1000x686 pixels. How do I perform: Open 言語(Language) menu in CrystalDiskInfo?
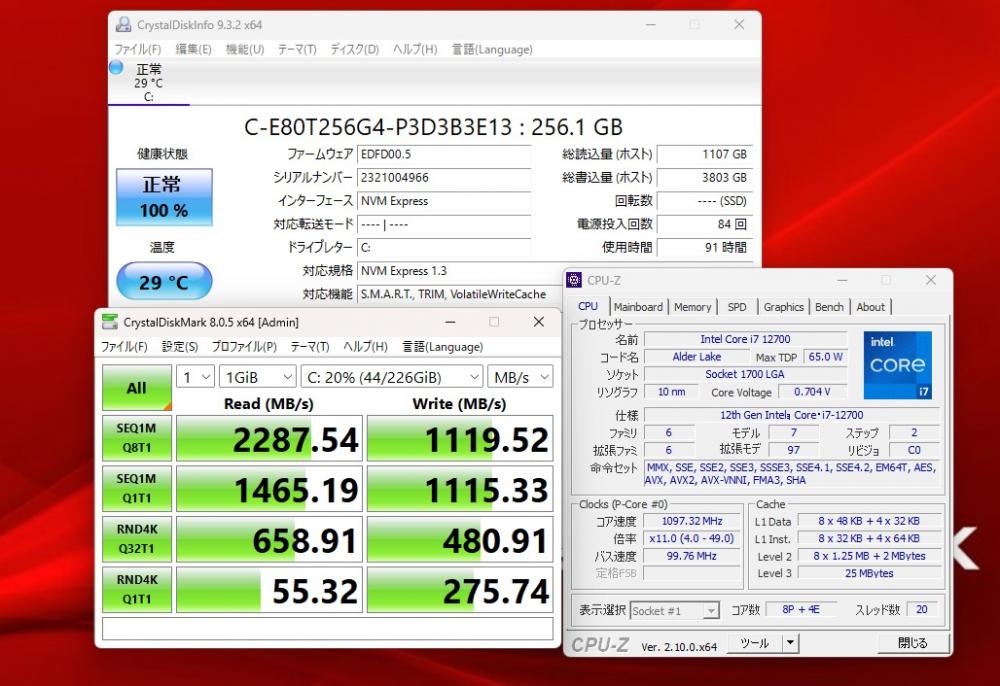(x=492, y=49)
